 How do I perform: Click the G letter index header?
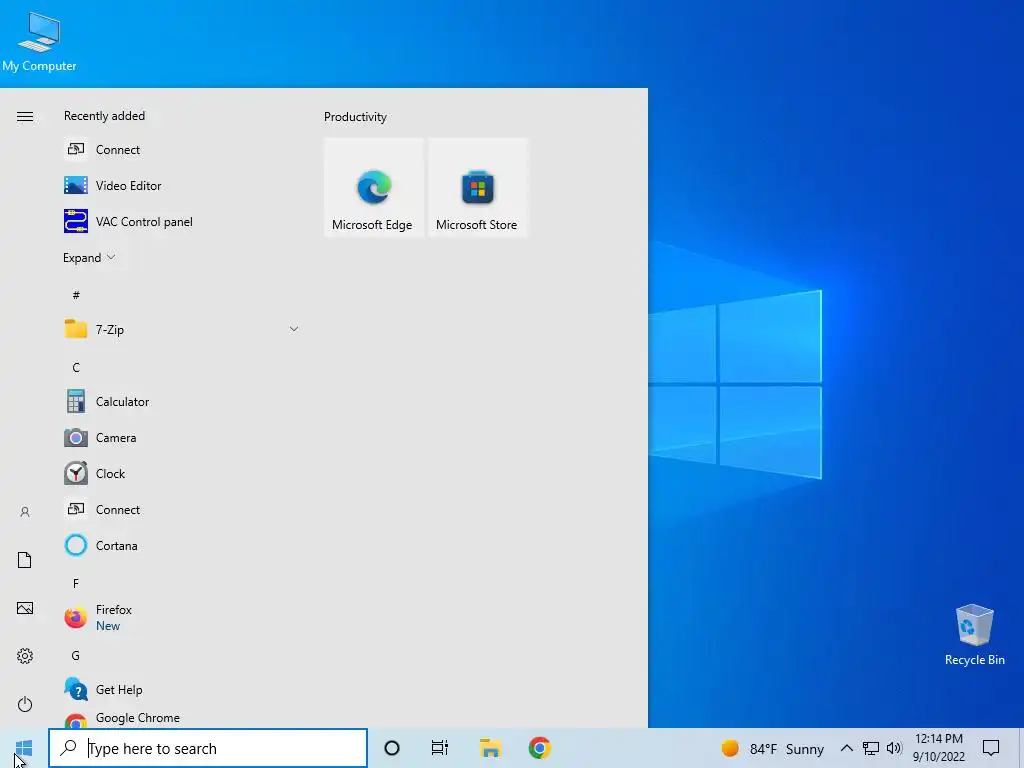click(x=76, y=656)
